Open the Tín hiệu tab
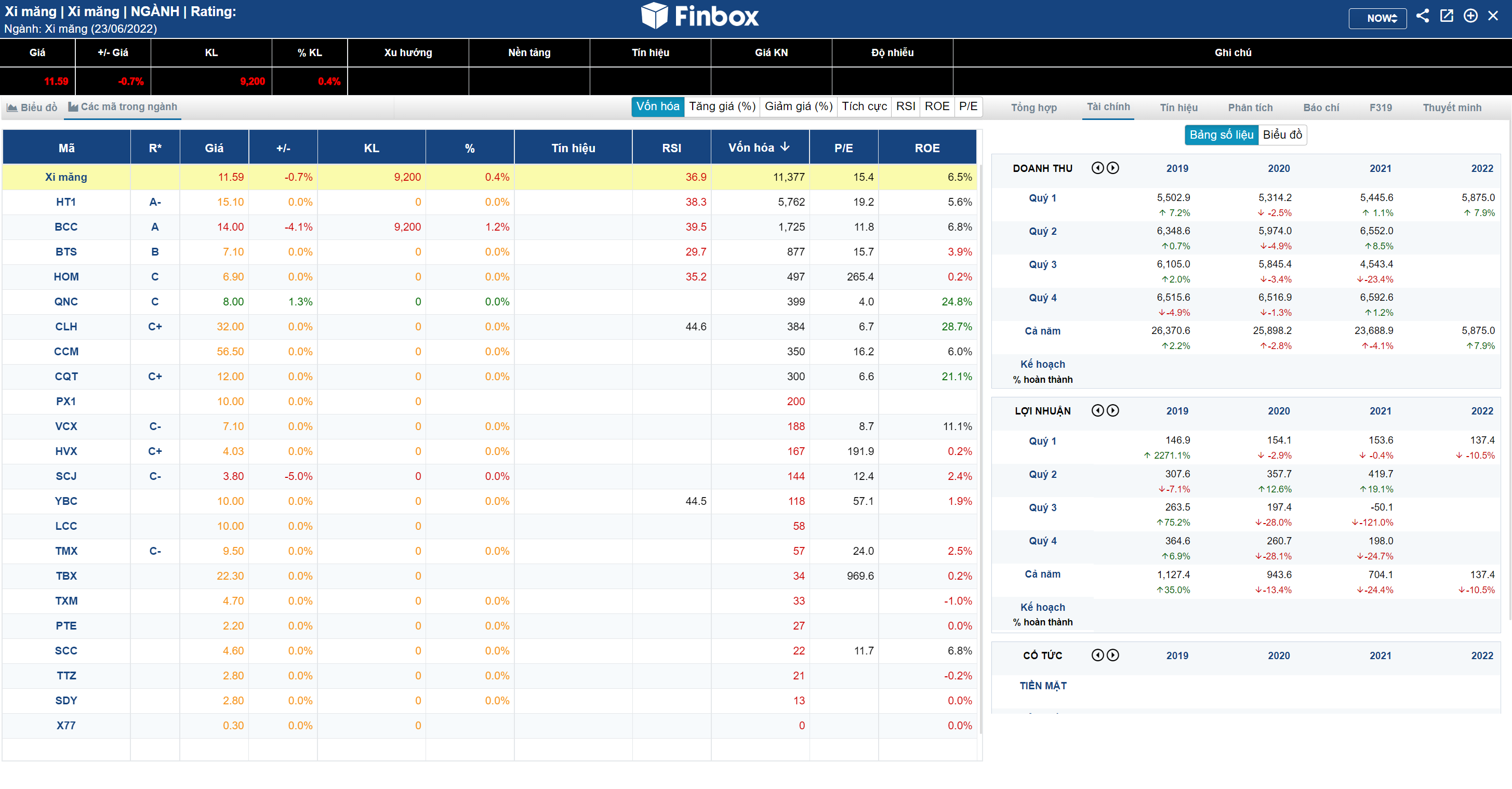Screen dimensions: 1512x789 pyautogui.click(x=1178, y=108)
